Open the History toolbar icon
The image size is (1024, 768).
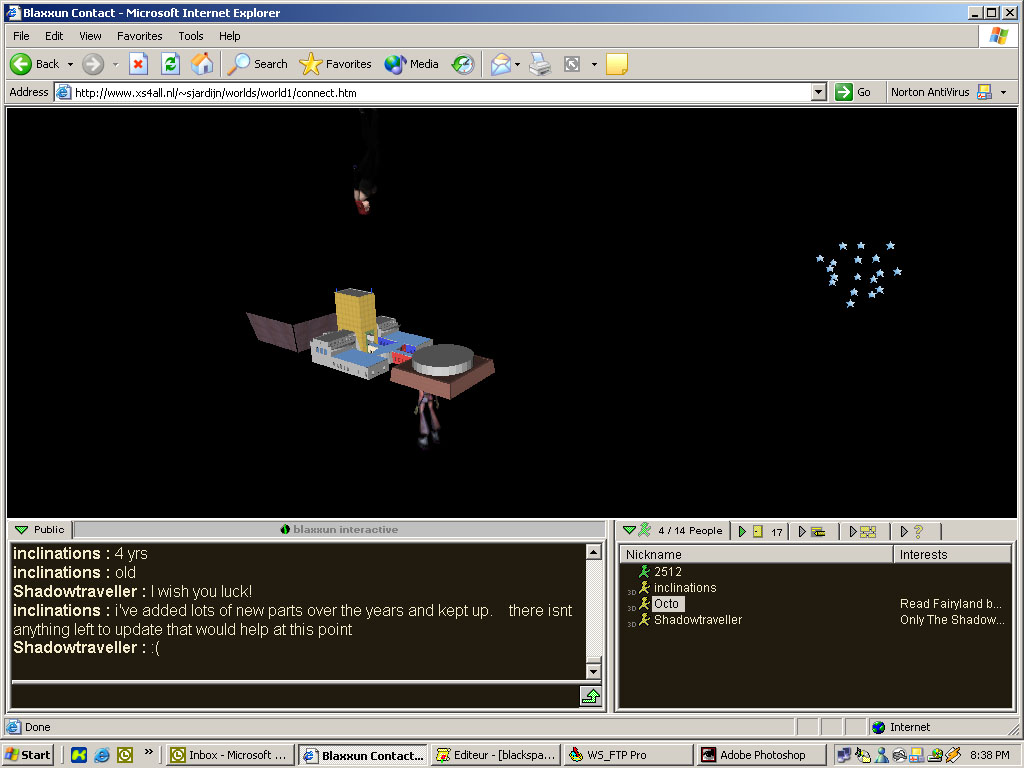tap(462, 64)
